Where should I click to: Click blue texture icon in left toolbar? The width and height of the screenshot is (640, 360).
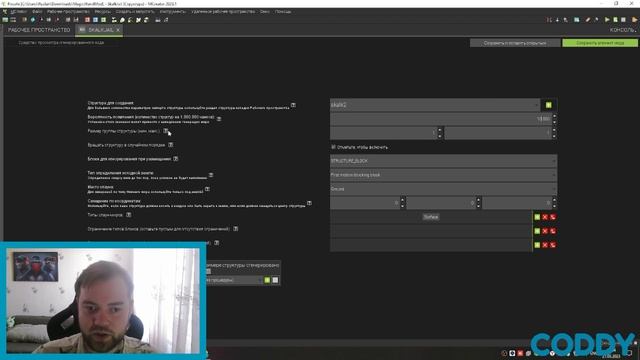[95, 20]
